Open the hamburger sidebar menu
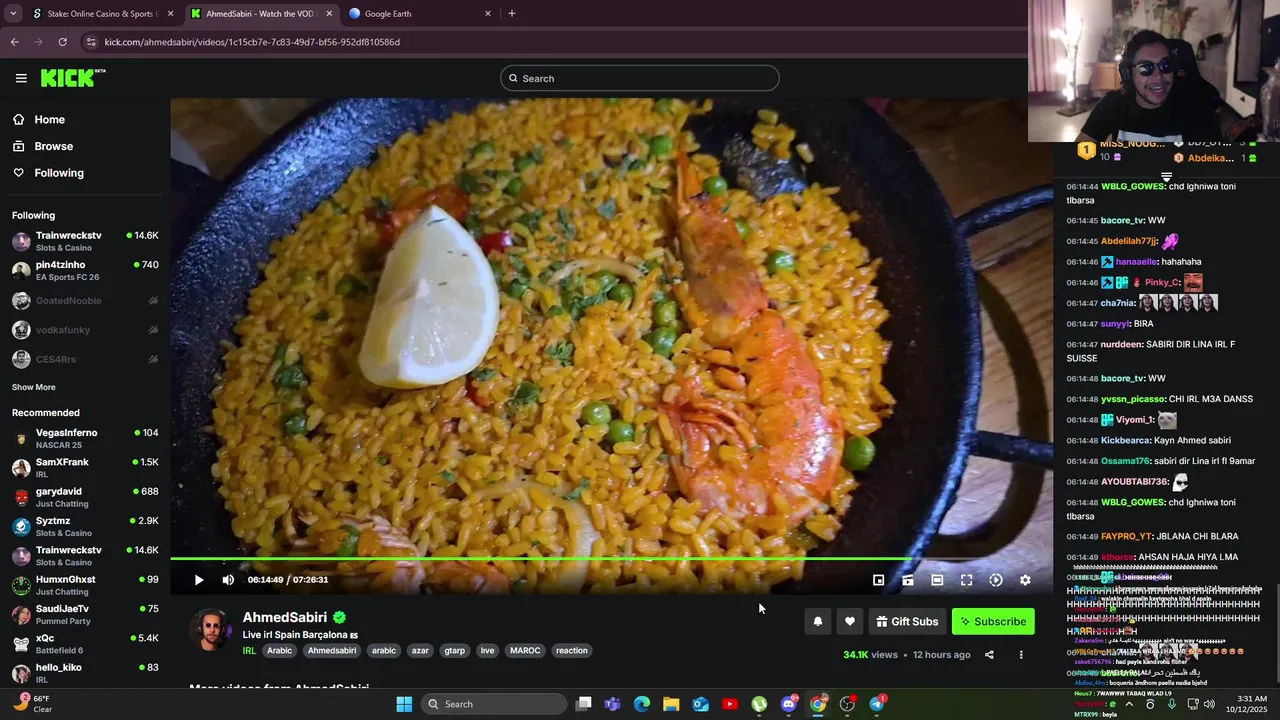 pos(21,78)
